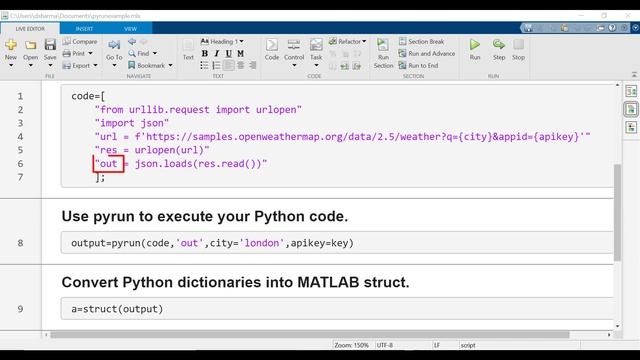Switch to the LIVE EDITOR tab
The height and width of the screenshot is (360, 640).
click(30, 29)
